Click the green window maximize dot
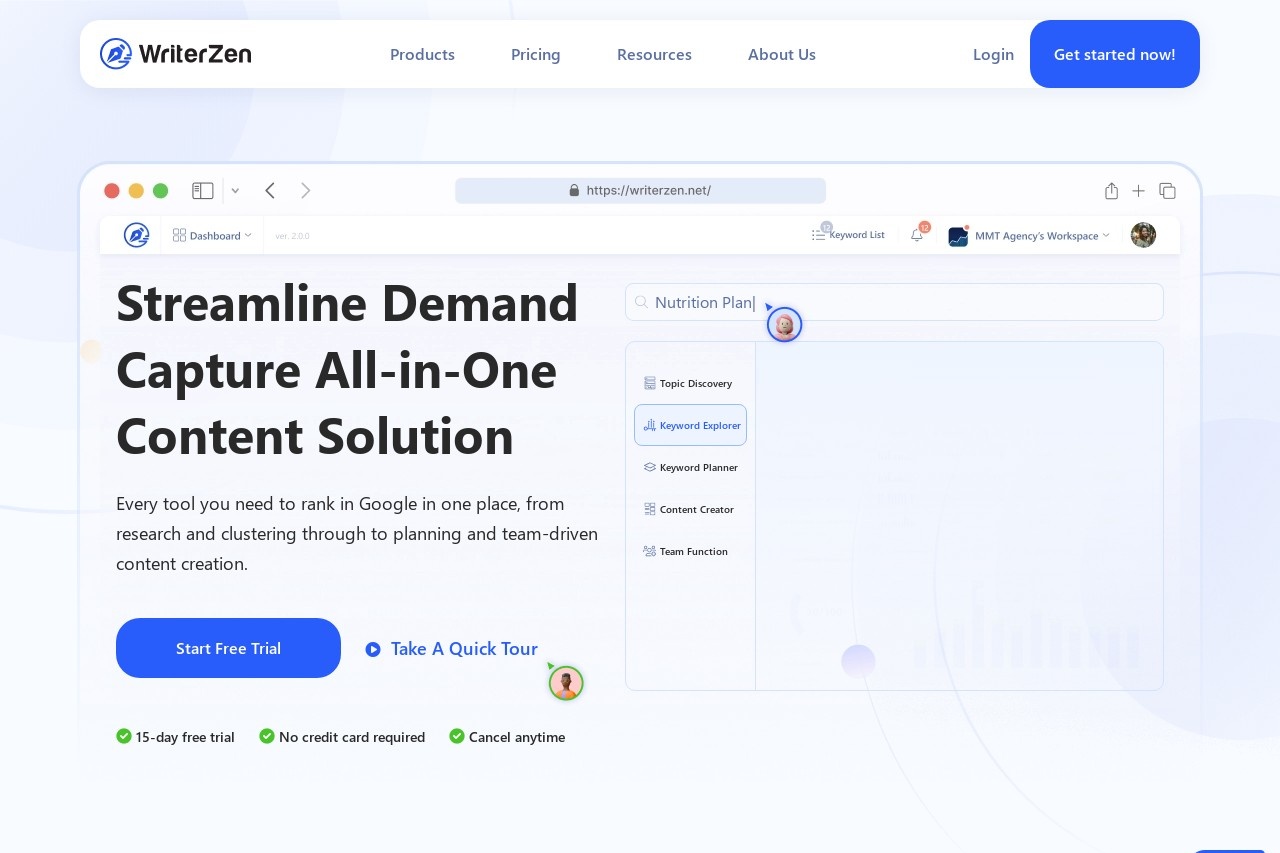The image size is (1280, 853). coord(160,190)
